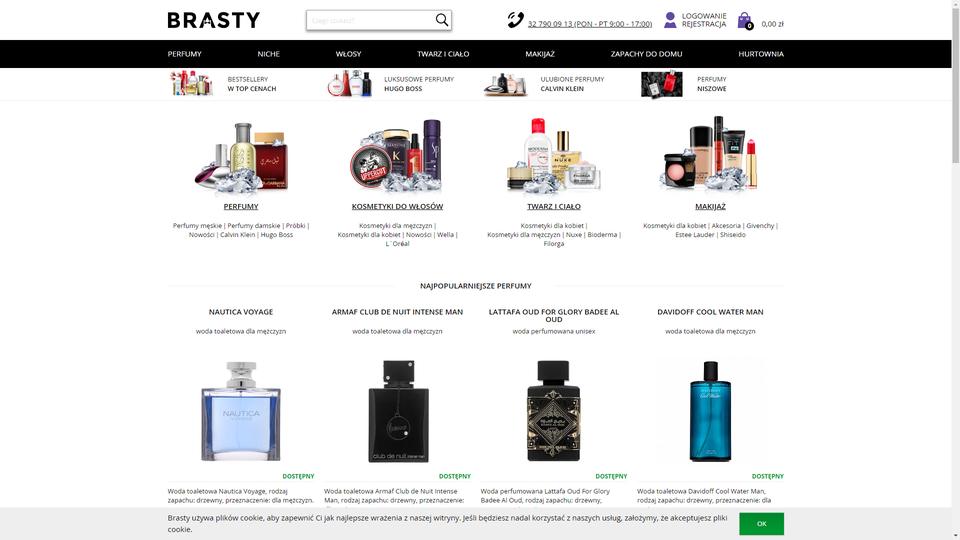Click the phone handset icon
The image size is (960, 540).
tap(515, 20)
